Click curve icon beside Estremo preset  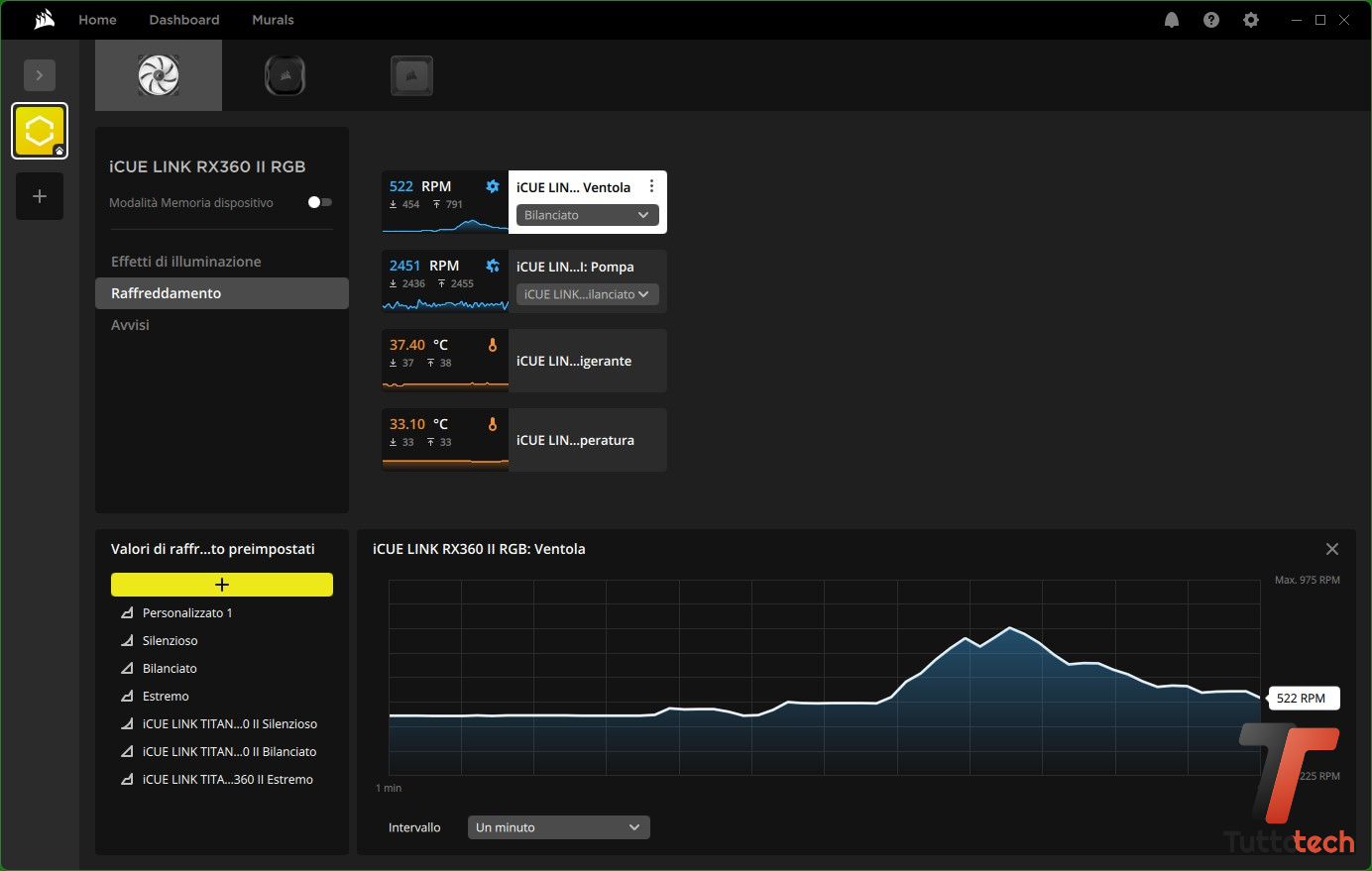pos(127,697)
